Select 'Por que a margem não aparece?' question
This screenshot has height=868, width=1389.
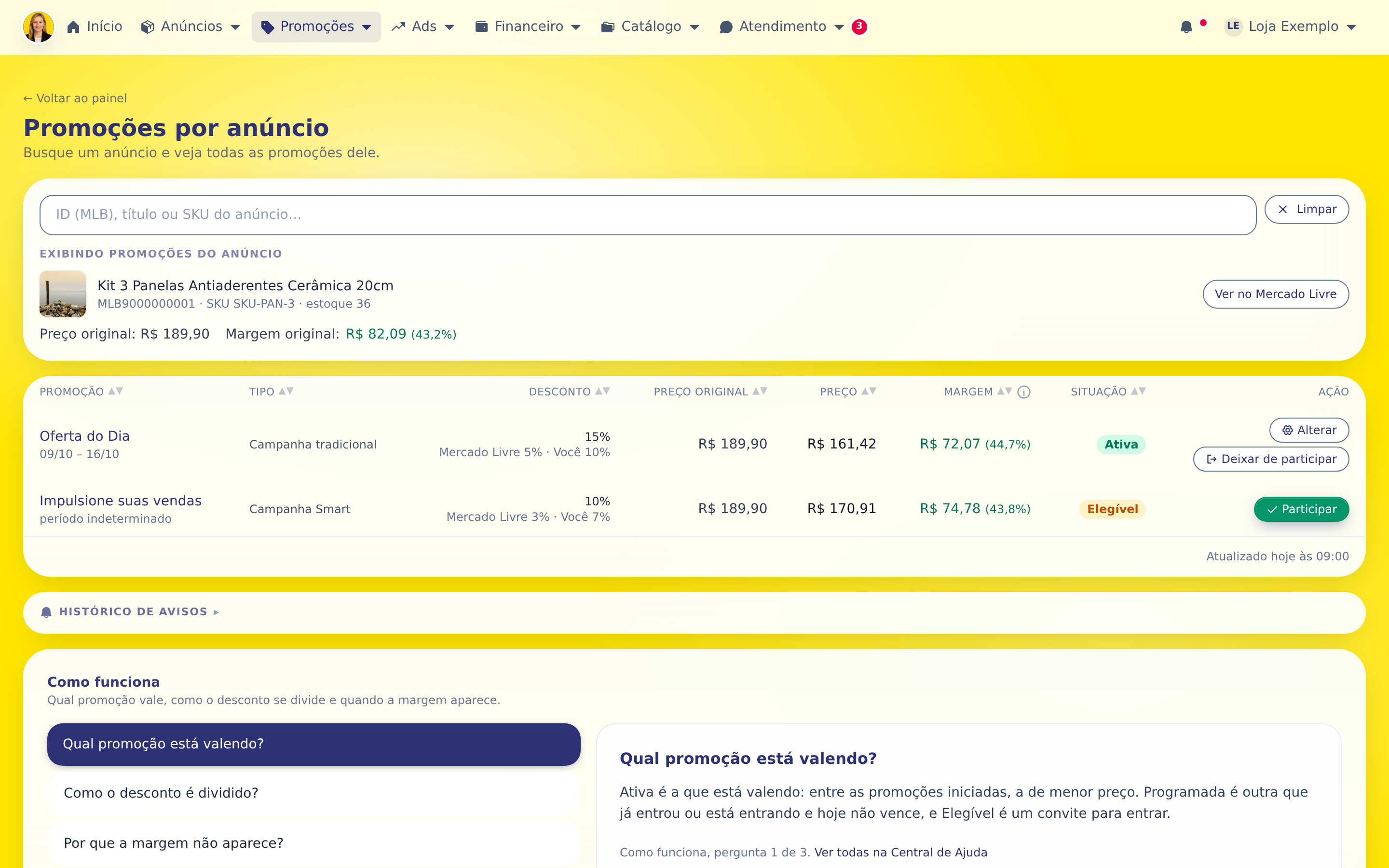point(313,843)
